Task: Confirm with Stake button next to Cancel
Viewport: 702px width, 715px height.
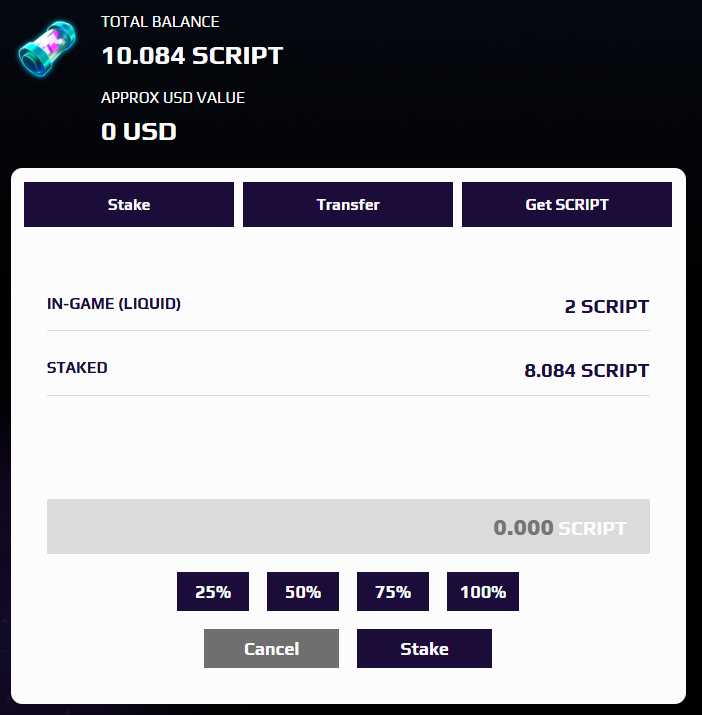Action: point(424,648)
